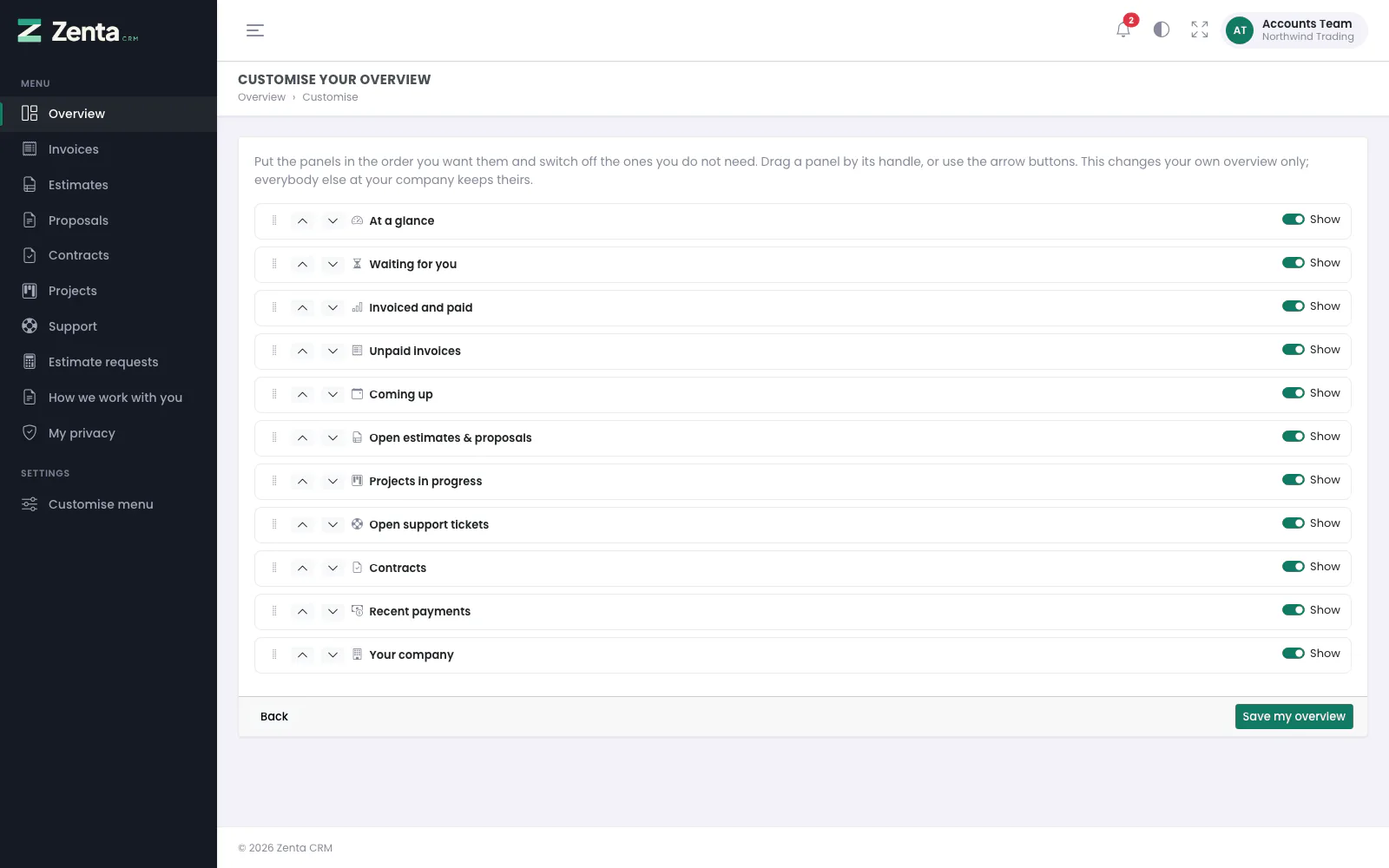This screenshot has width=1389, height=868.
Task: Follow the Overview breadcrumb link
Action: [261, 97]
